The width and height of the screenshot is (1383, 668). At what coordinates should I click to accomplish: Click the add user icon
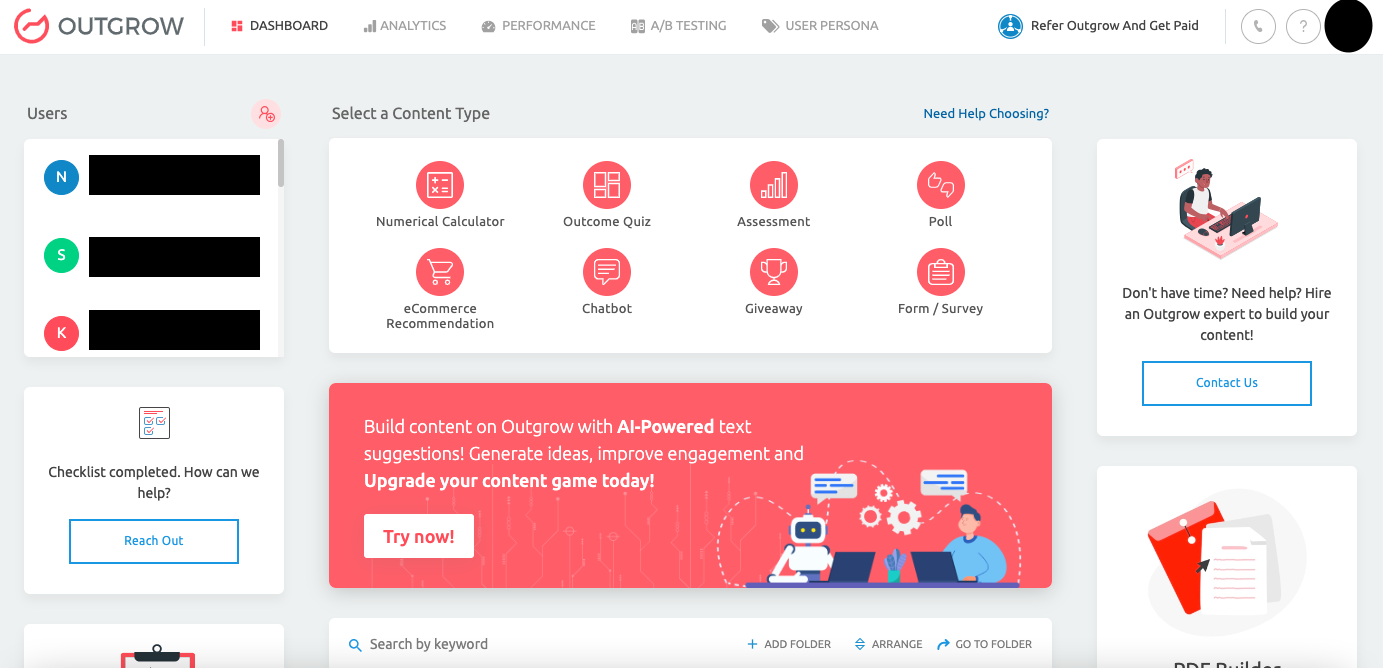(266, 114)
